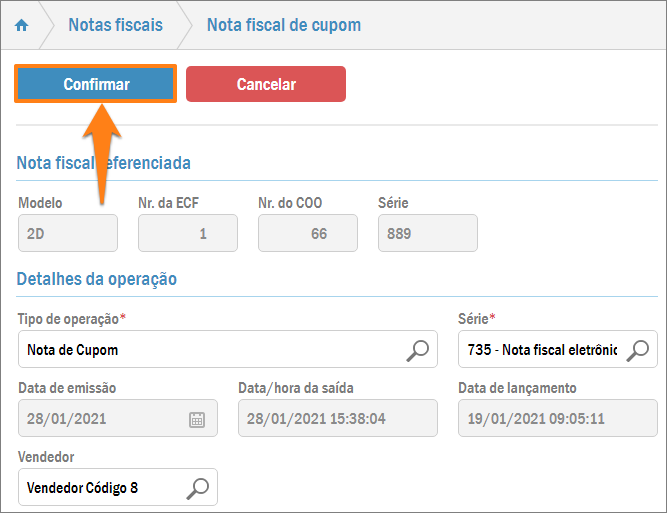667x513 pixels.
Task: Click the Nr. da ECF field
Action: [x=187, y=233]
